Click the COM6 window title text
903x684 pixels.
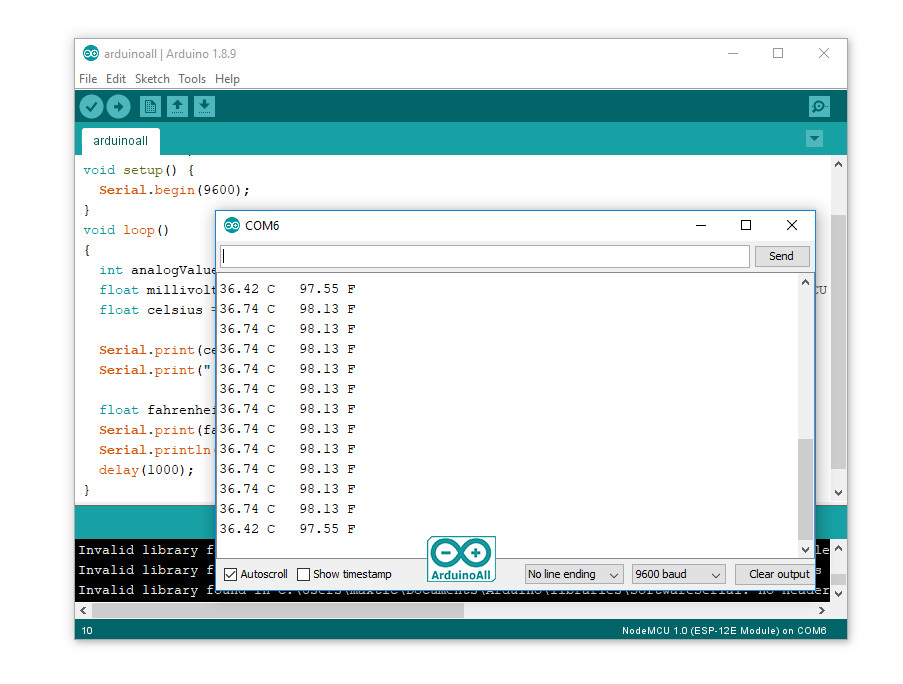point(262,226)
